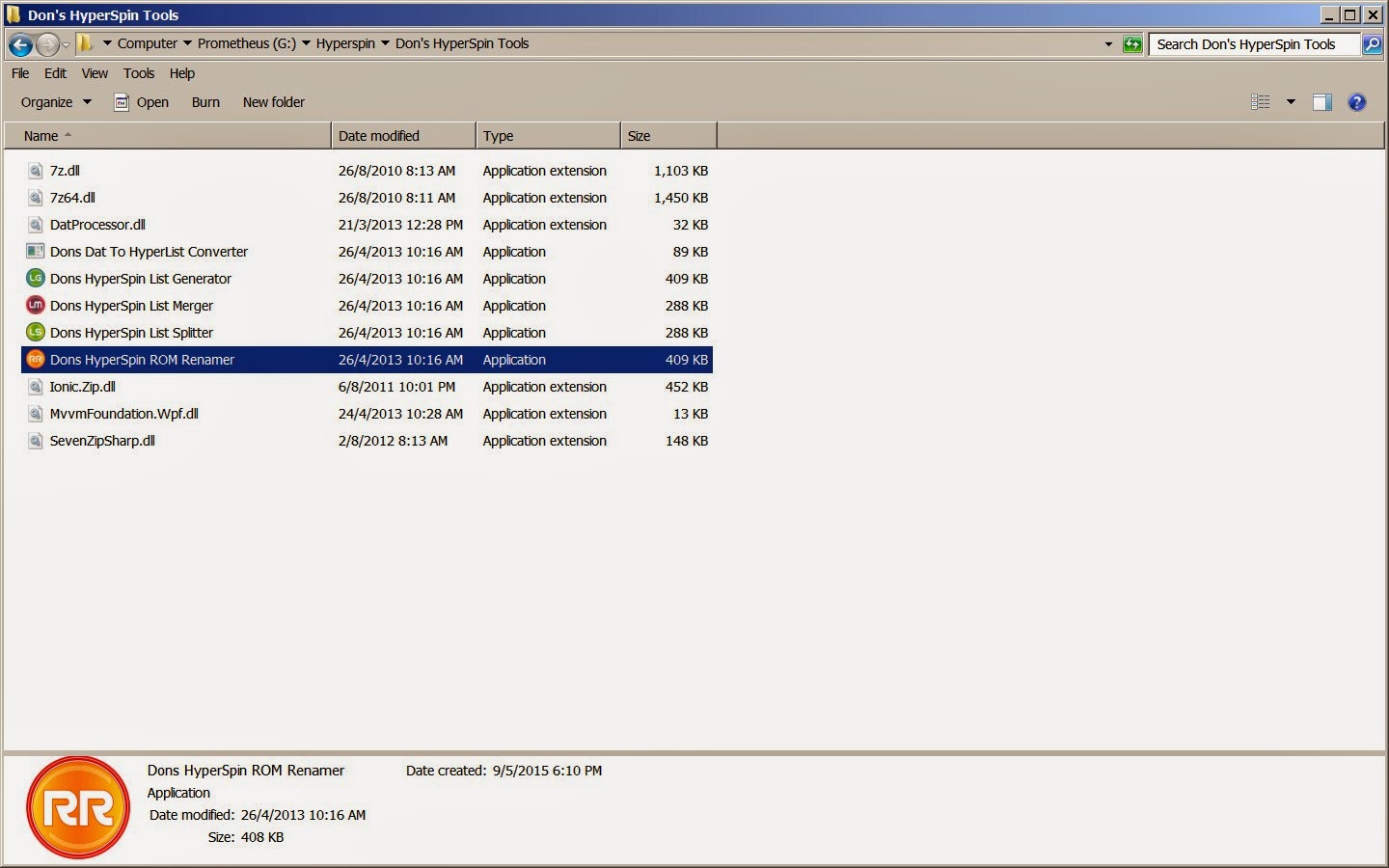Open the view options dropdown arrow
Viewport: 1389px width, 868px height.
point(1291,102)
